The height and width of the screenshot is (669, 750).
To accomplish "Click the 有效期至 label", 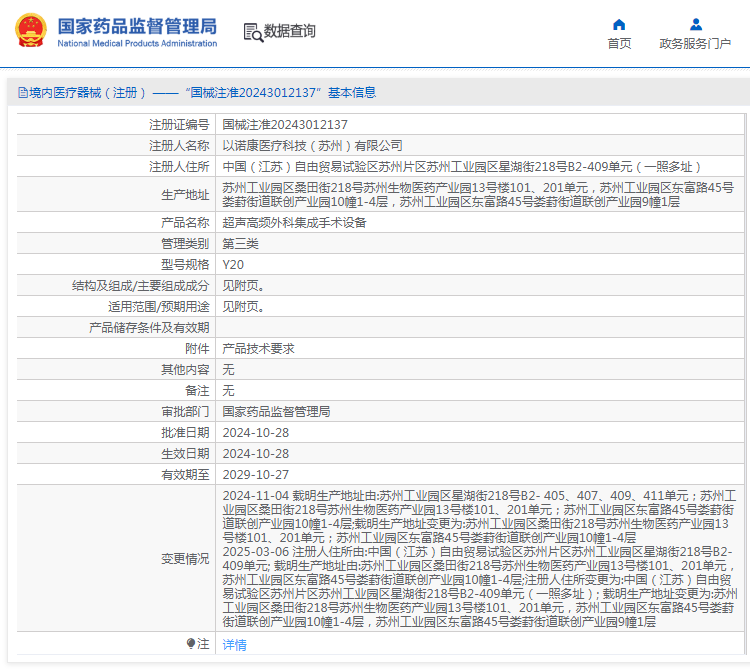I will click(x=186, y=475).
